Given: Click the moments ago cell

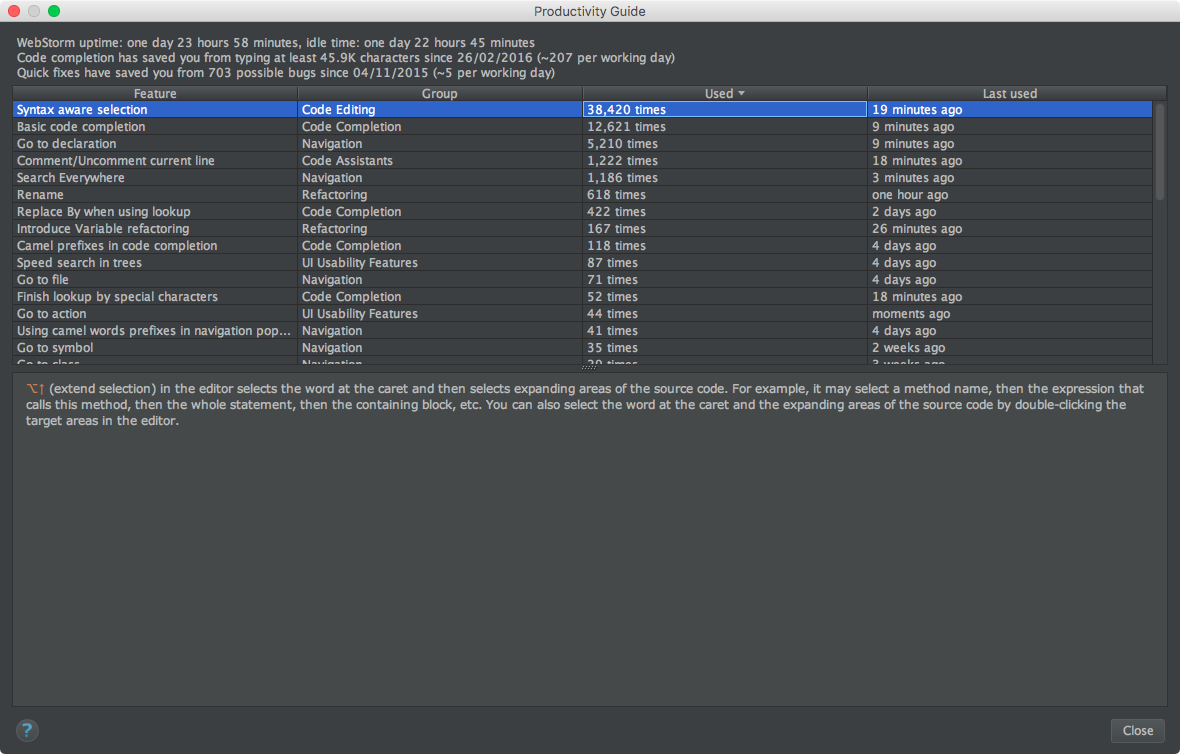Looking at the screenshot, I should 1010,314.
